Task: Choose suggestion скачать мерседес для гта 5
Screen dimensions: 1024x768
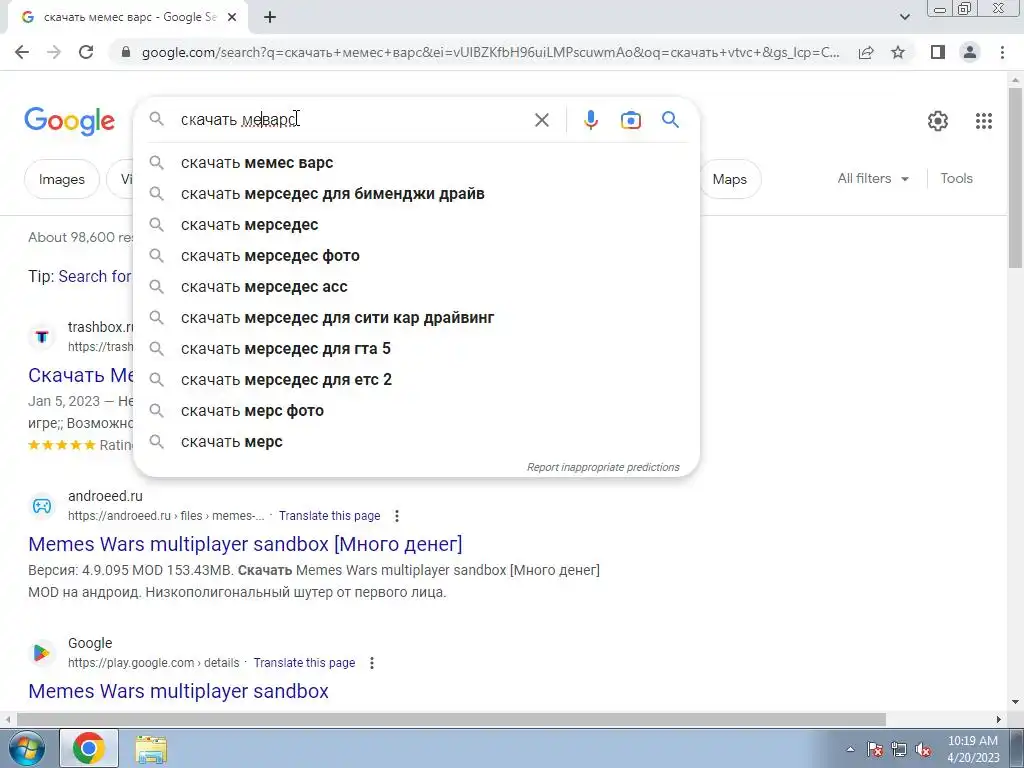Action: coord(417,349)
